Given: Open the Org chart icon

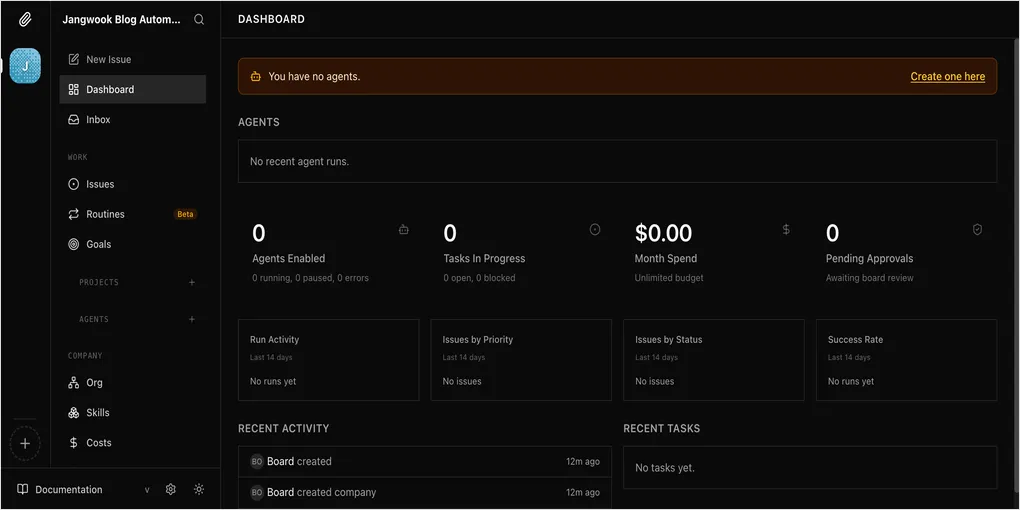Looking at the screenshot, I should (74, 382).
